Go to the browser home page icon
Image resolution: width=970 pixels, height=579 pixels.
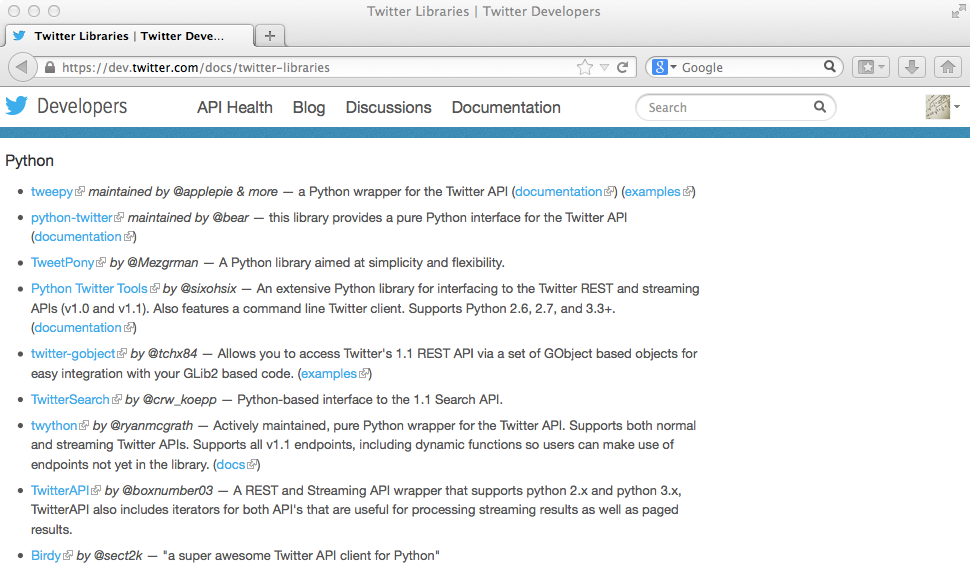(948, 67)
